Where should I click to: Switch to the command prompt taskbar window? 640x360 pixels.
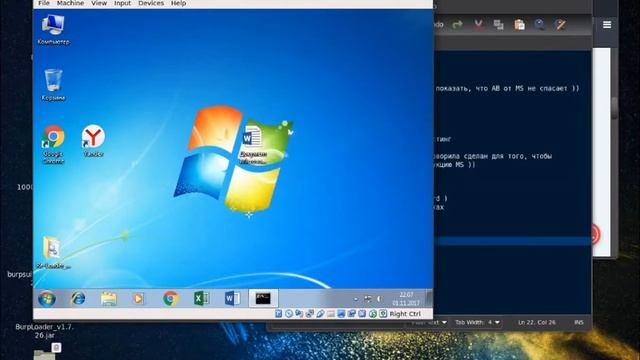click(263, 299)
